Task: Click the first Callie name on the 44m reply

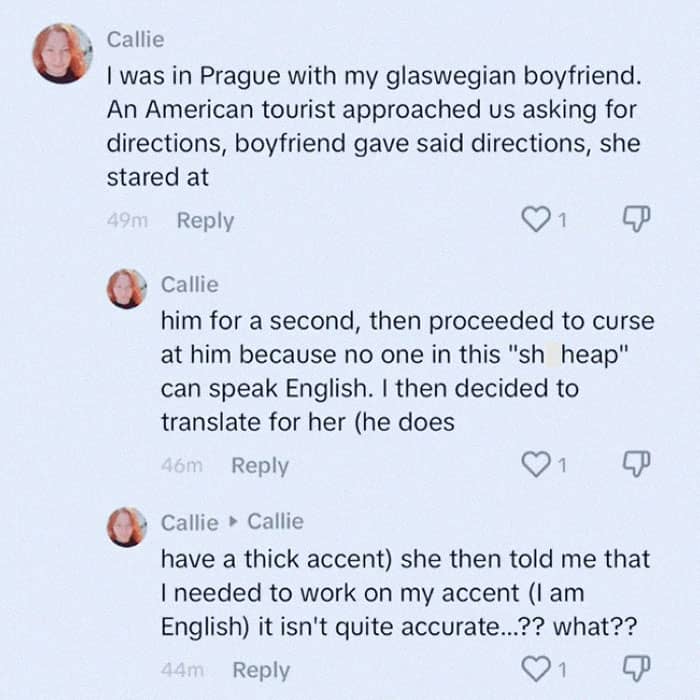Action: pyautogui.click(x=189, y=522)
